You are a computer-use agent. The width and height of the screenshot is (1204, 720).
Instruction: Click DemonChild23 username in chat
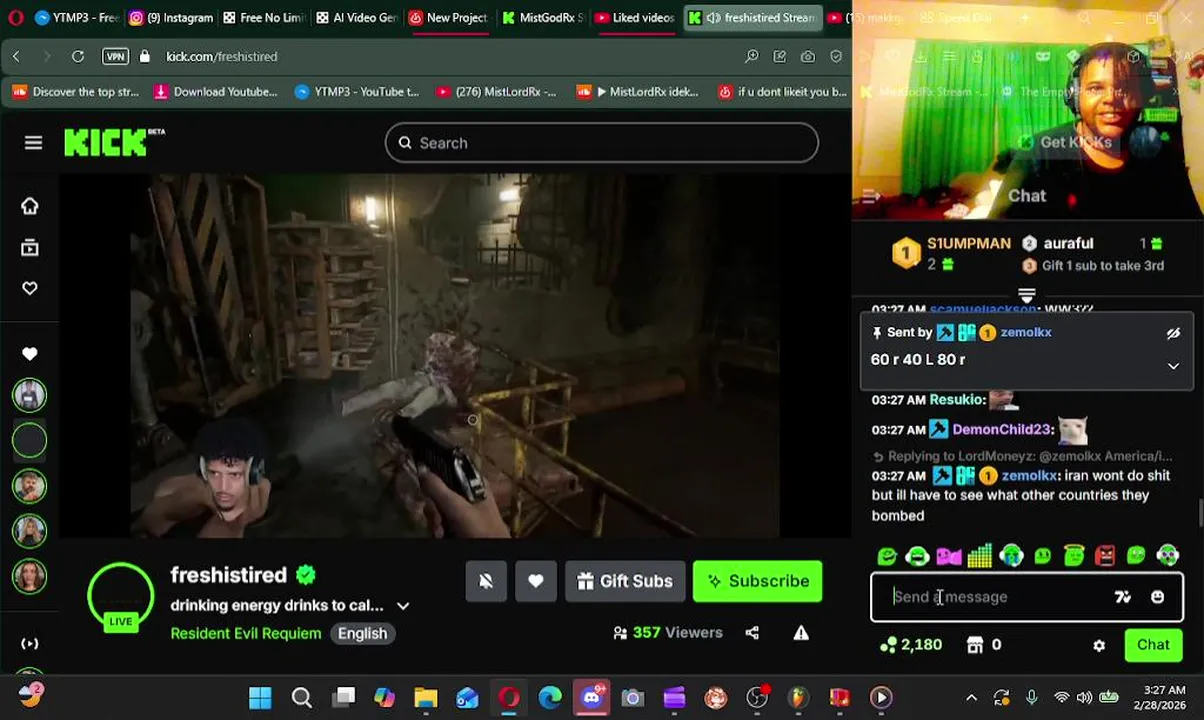1002,429
